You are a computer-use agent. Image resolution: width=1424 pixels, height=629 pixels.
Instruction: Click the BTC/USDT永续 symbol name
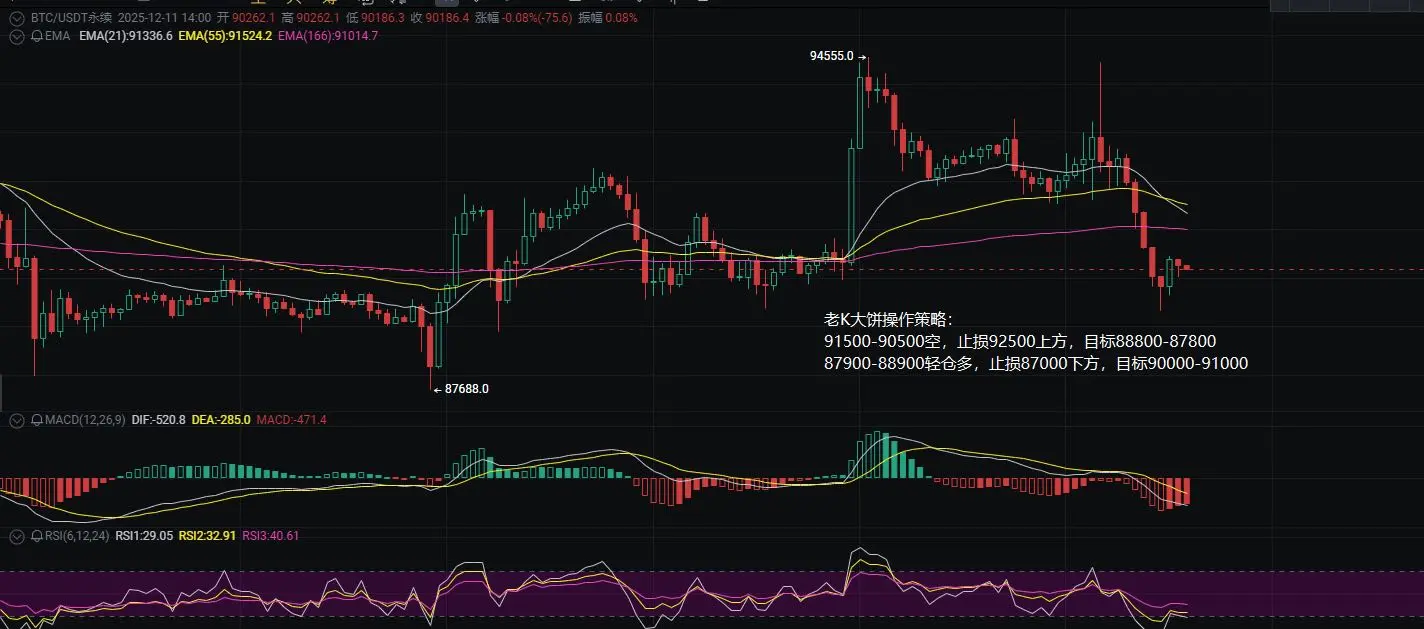tap(71, 18)
